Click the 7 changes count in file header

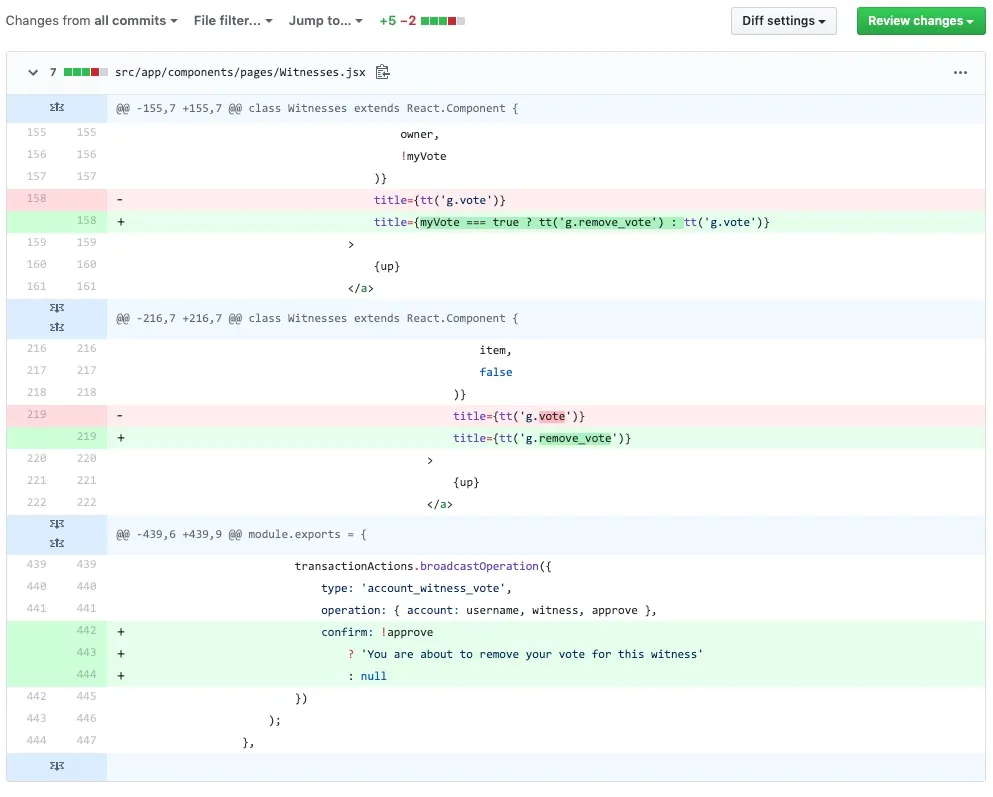[x=53, y=72]
